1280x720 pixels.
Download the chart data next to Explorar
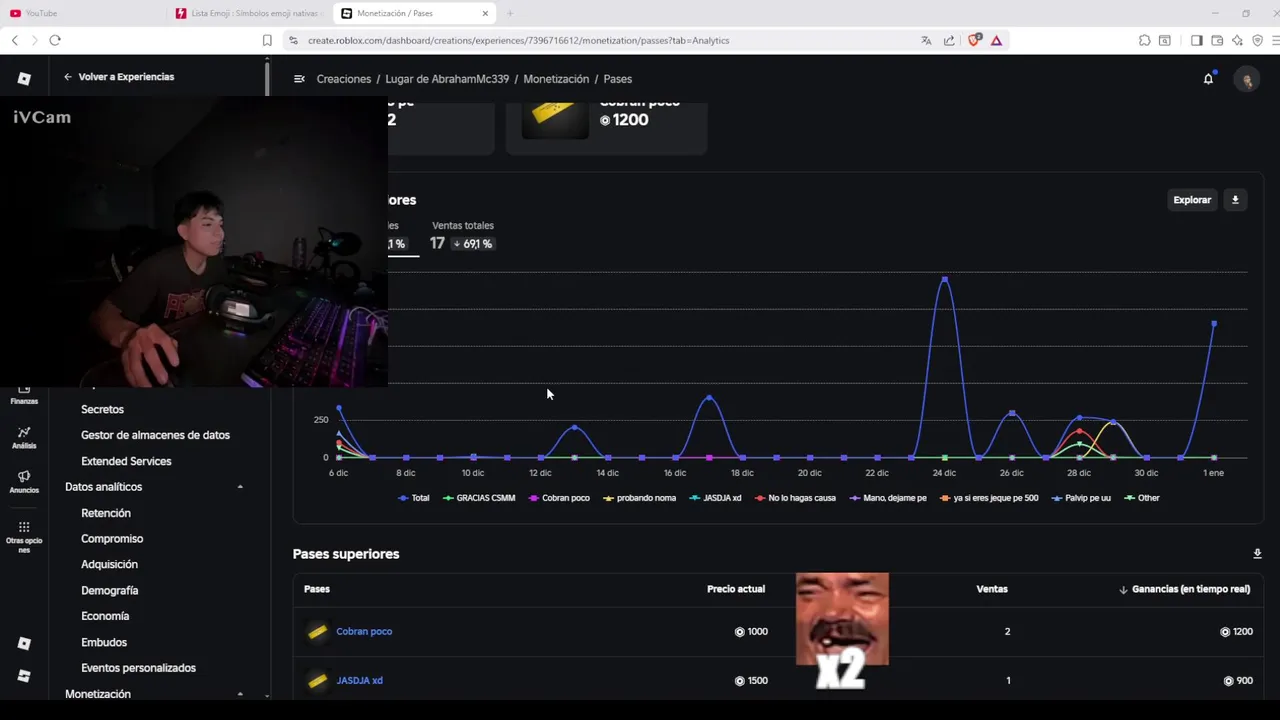1235,200
